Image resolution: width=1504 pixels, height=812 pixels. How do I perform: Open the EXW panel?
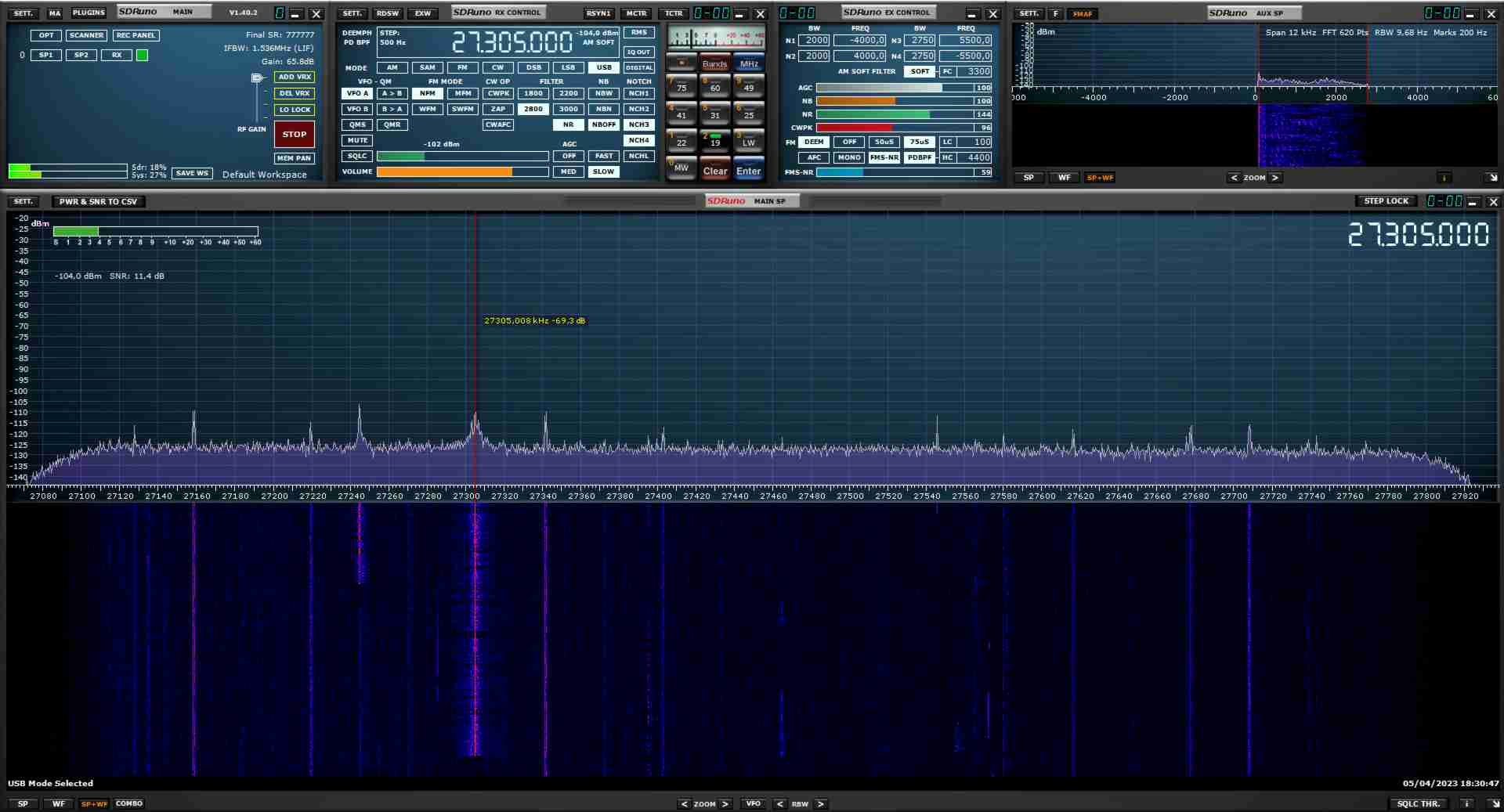(422, 13)
